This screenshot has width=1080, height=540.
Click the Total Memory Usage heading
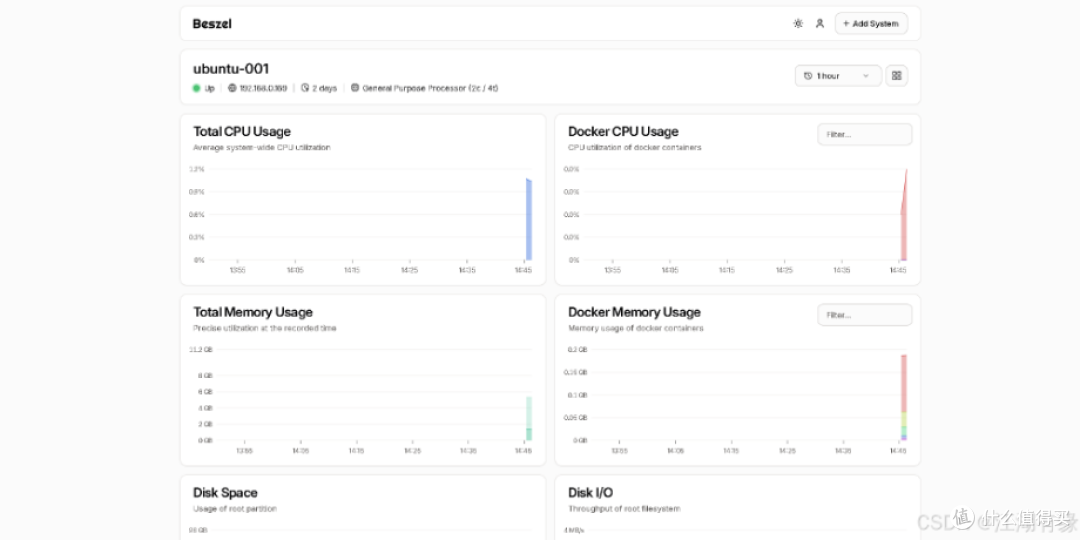253,312
